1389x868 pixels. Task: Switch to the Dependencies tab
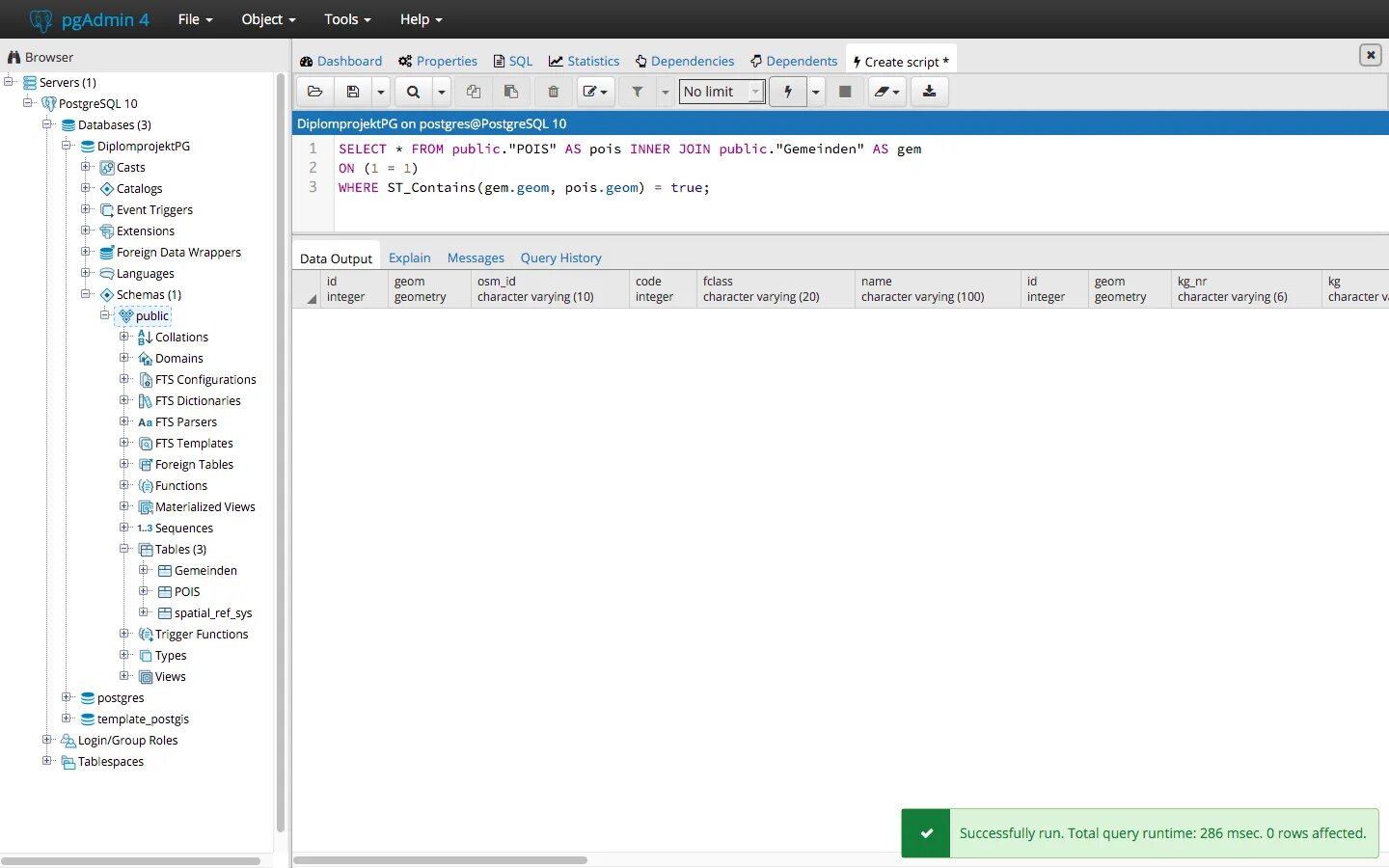pos(685,61)
